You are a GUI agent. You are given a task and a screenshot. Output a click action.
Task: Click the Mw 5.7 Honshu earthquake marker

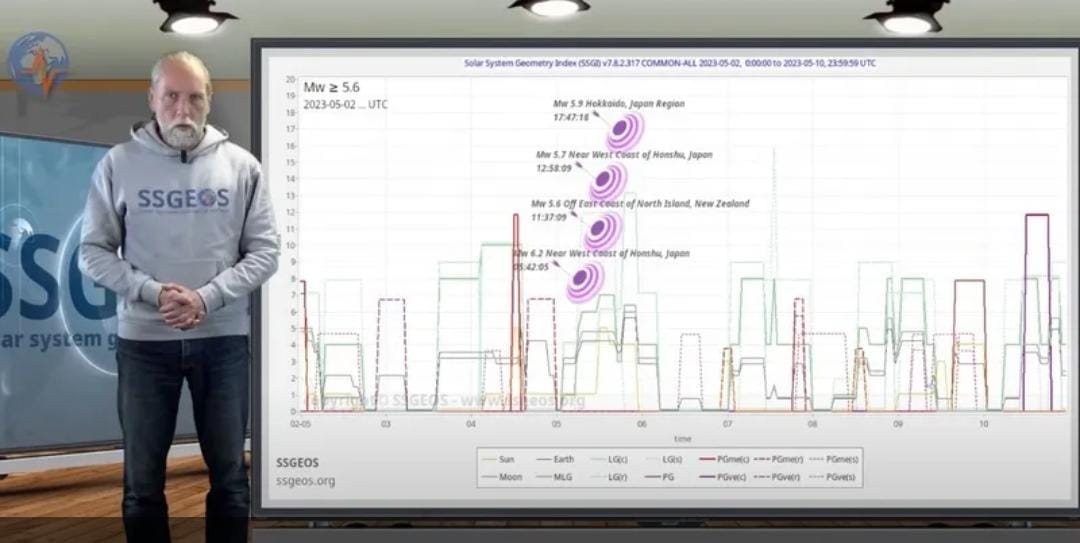point(608,182)
